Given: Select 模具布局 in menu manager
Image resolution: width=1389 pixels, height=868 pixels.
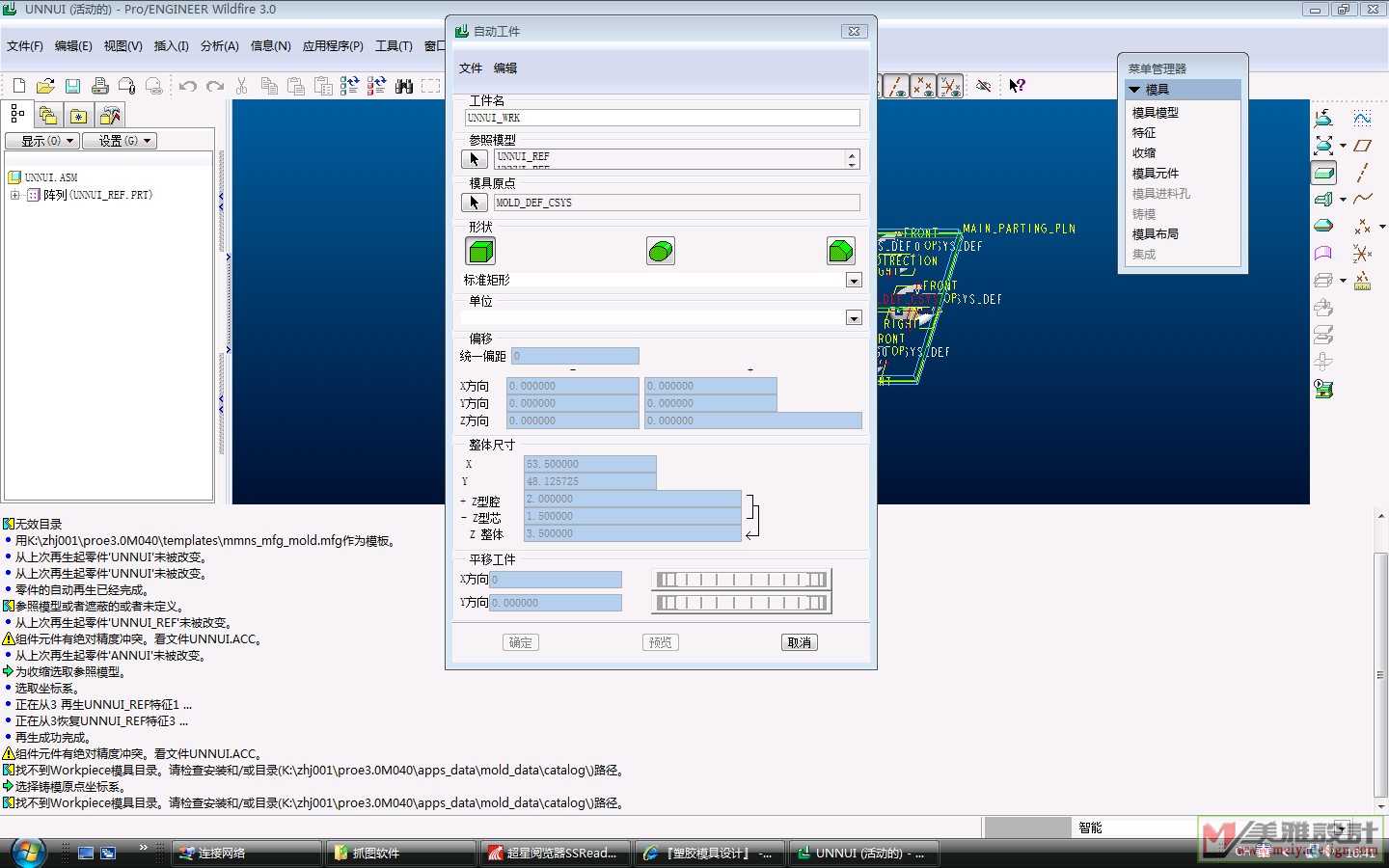Looking at the screenshot, I should (x=1156, y=234).
